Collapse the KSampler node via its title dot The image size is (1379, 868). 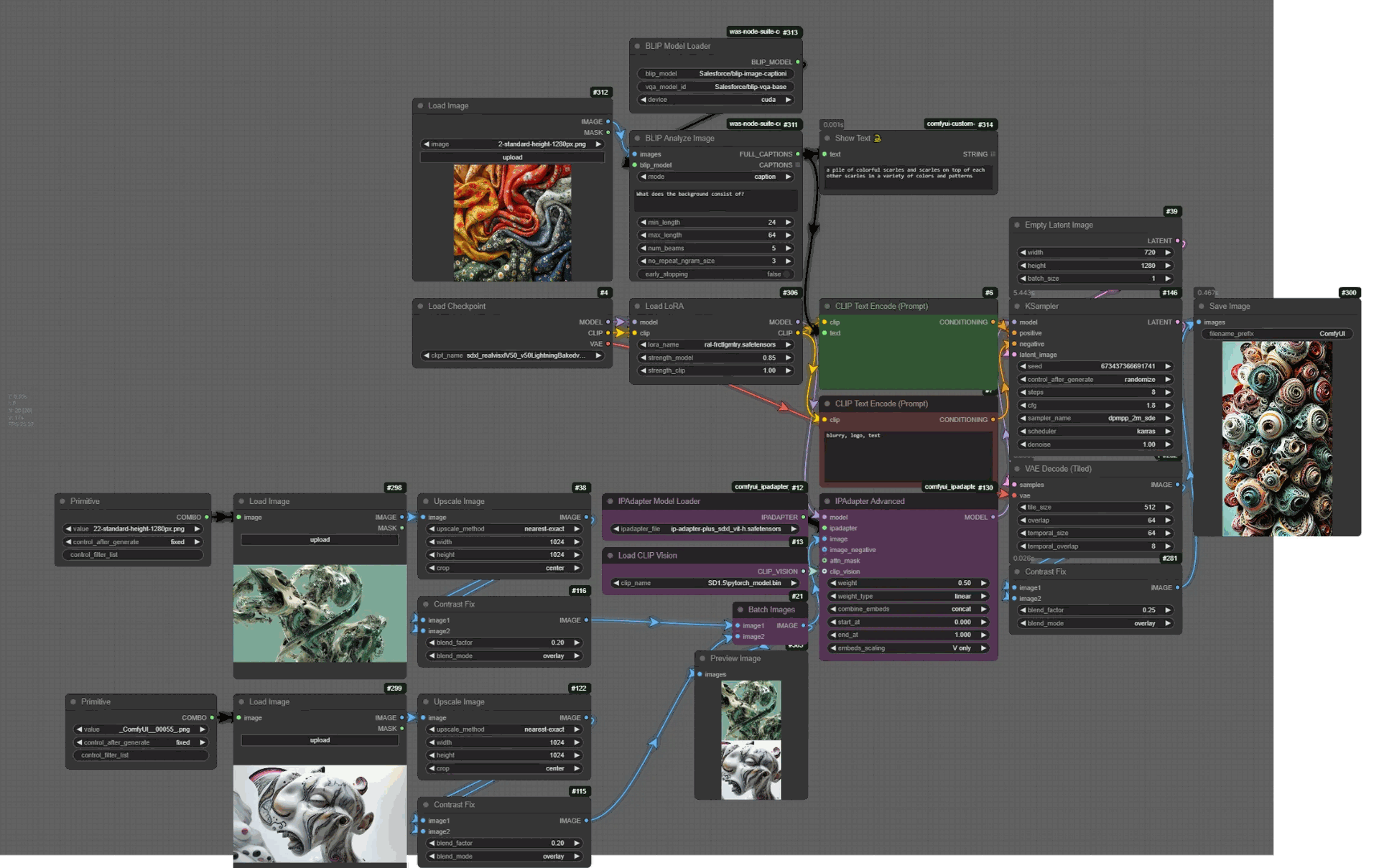tap(1017, 307)
